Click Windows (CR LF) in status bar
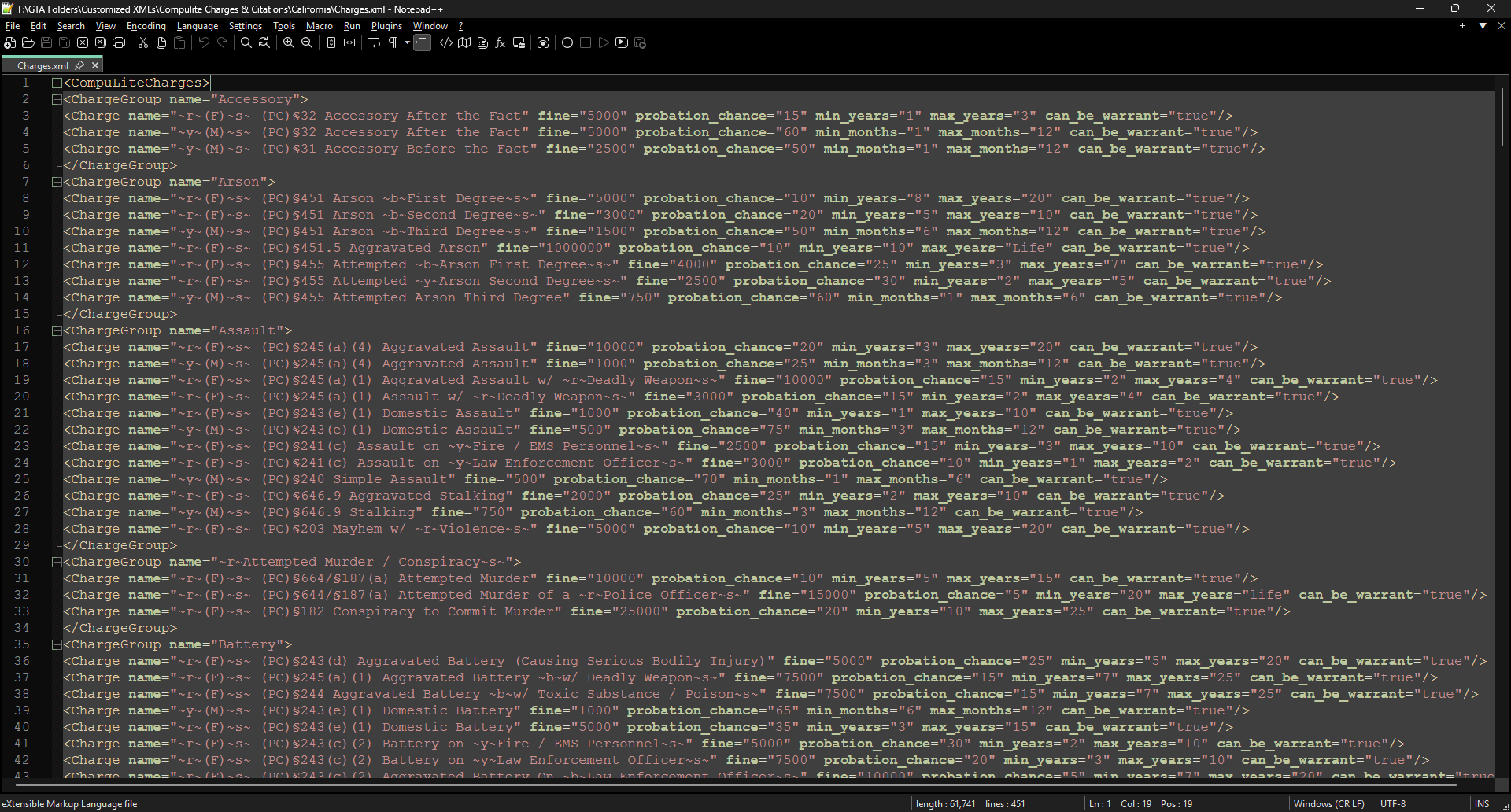 pos(1328,803)
